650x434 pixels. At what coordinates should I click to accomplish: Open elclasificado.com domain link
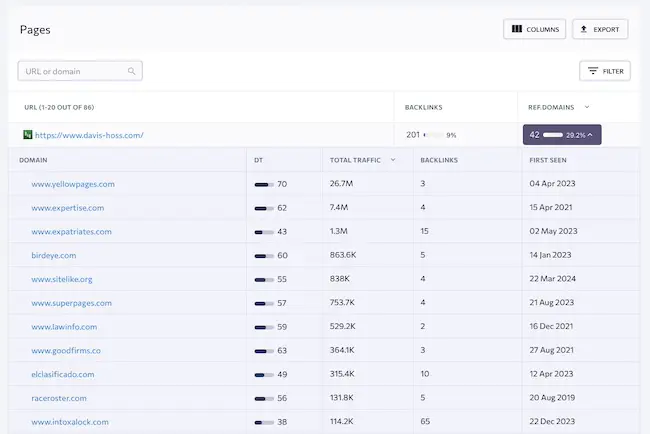tap(63, 374)
